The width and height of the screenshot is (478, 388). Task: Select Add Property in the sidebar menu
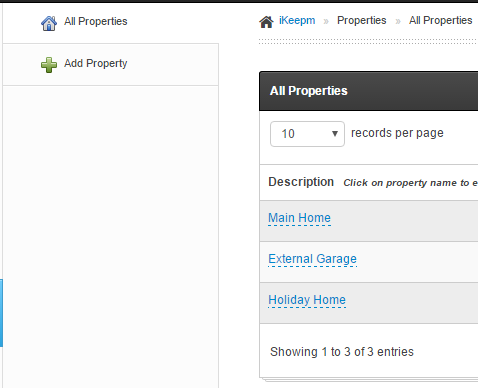tap(96, 63)
